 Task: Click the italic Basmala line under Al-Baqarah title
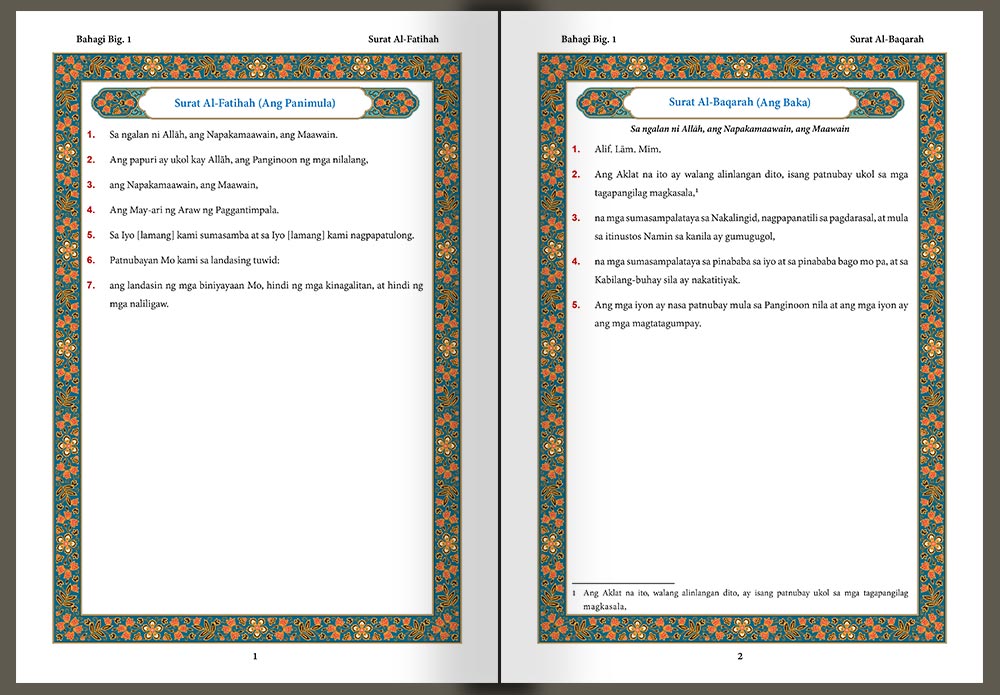[x=740, y=129]
